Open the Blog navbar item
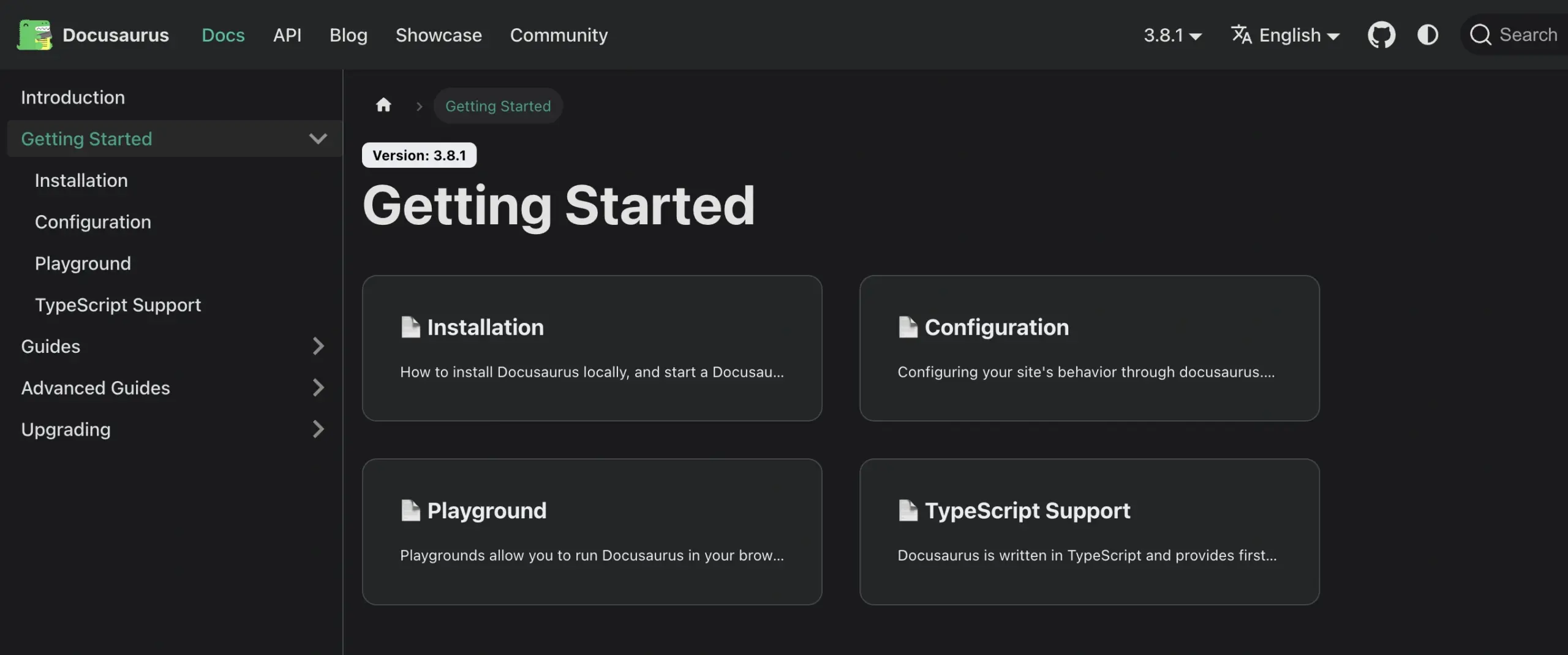 [349, 35]
